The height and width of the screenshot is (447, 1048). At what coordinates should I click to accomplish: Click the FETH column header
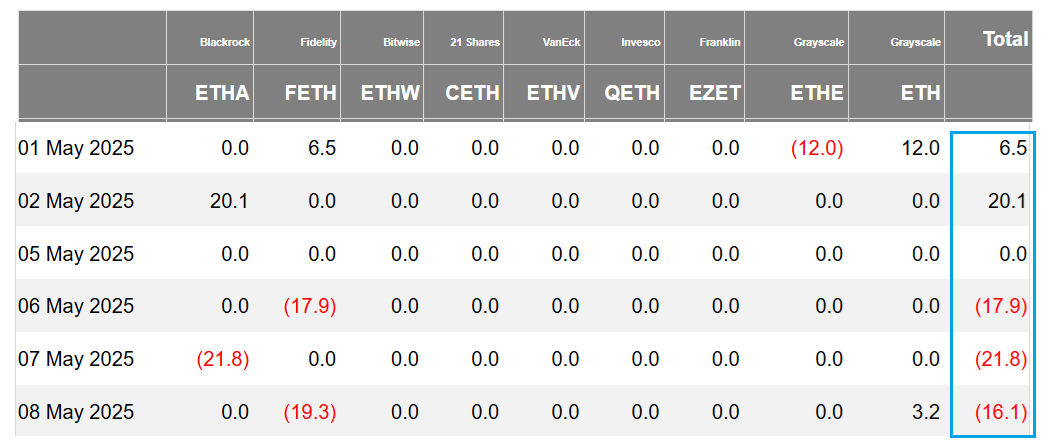click(310, 93)
